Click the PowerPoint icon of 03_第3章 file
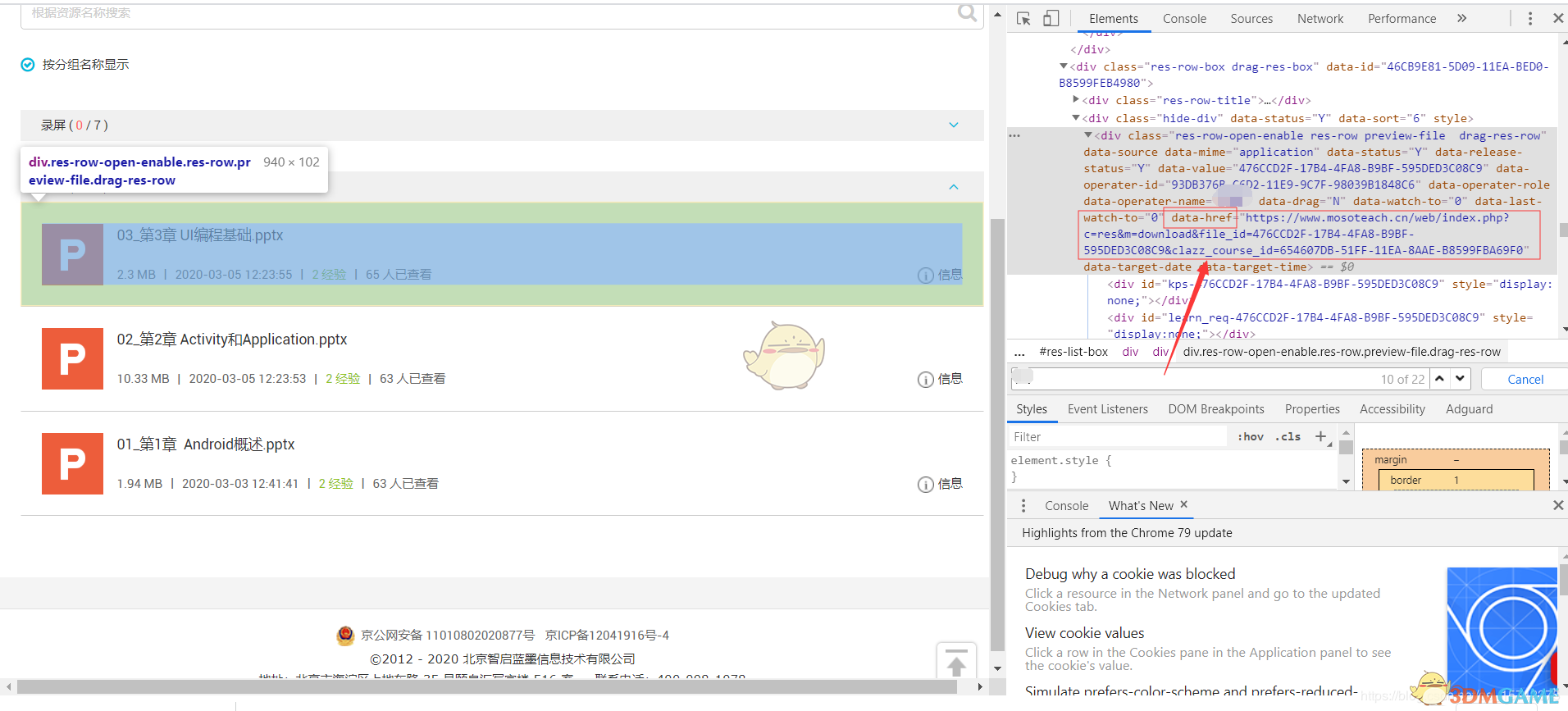The height and width of the screenshot is (711, 1568). tap(72, 254)
